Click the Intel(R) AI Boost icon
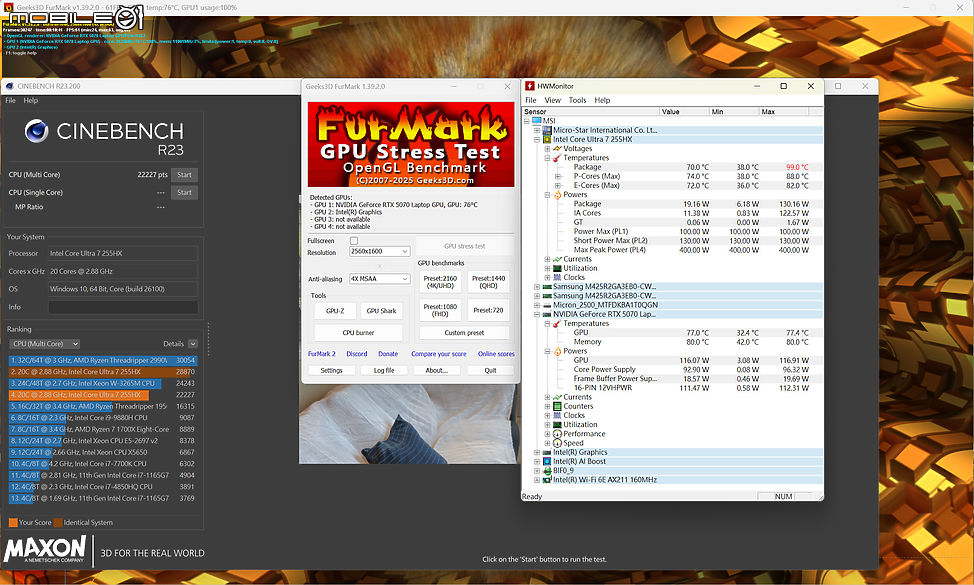This screenshot has height=585, width=974. click(547, 461)
